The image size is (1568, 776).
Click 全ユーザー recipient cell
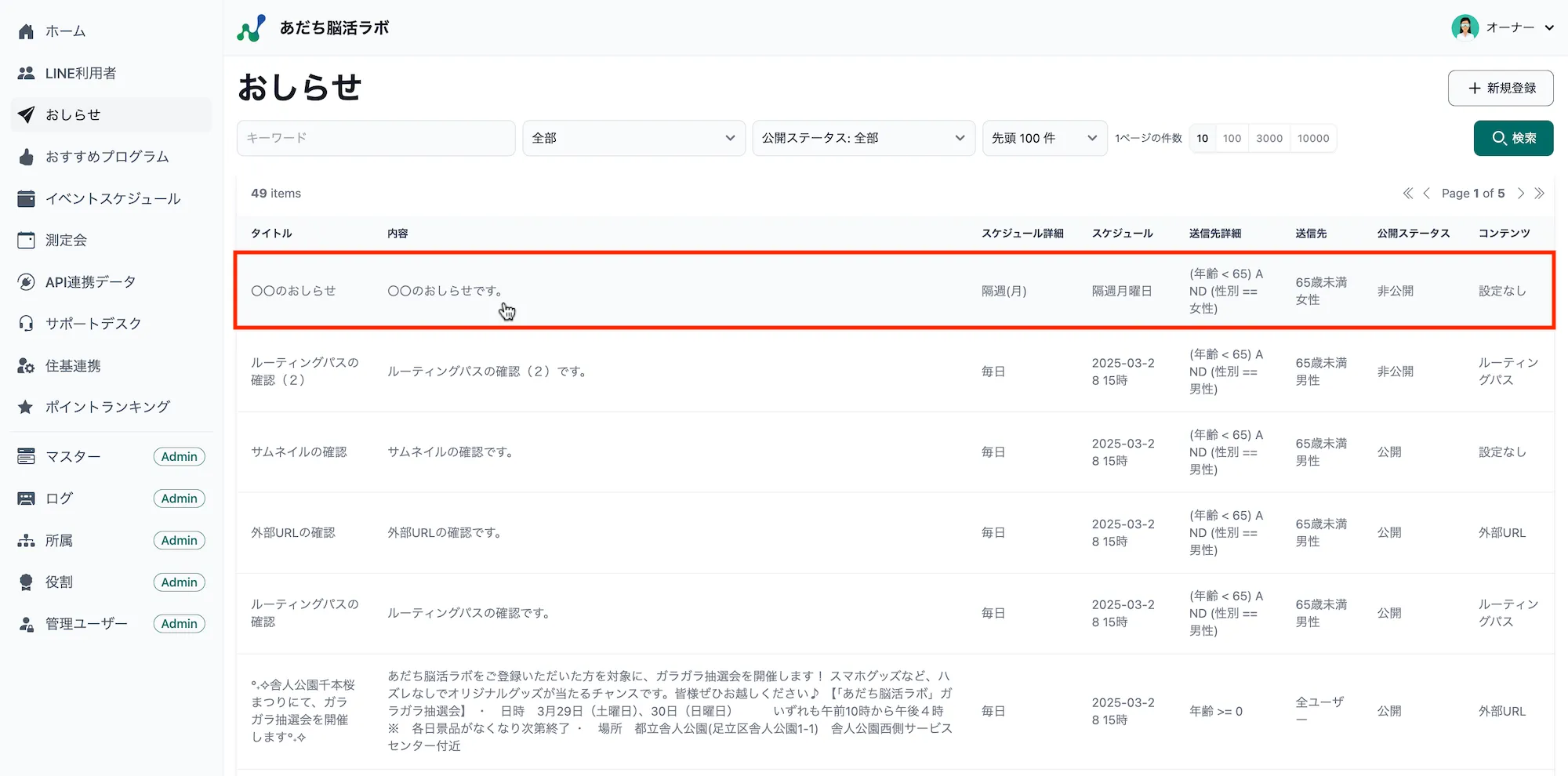1319,711
